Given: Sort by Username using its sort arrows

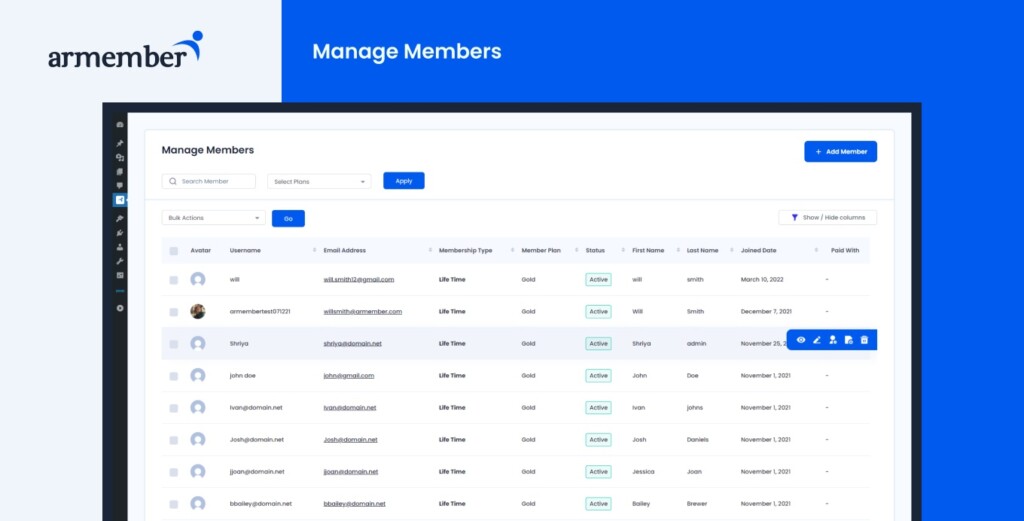Looking at the screenshot, I should [x=315, y=251].
